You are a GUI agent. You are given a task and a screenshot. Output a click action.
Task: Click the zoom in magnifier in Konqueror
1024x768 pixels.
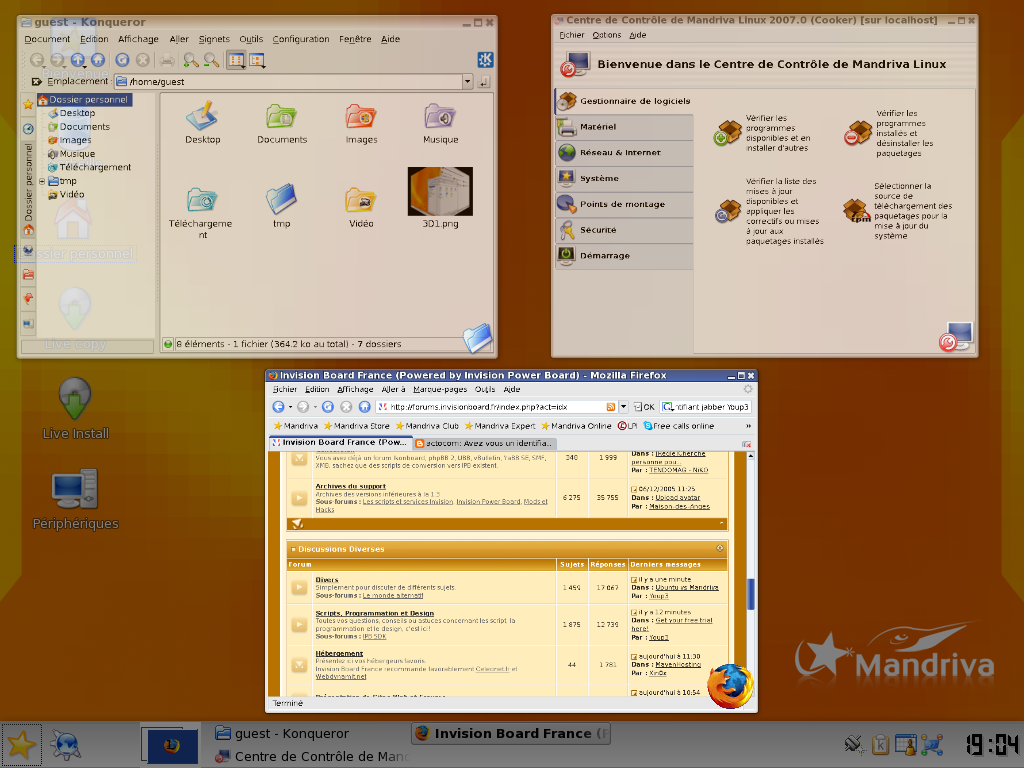click(x=190, y=60)
